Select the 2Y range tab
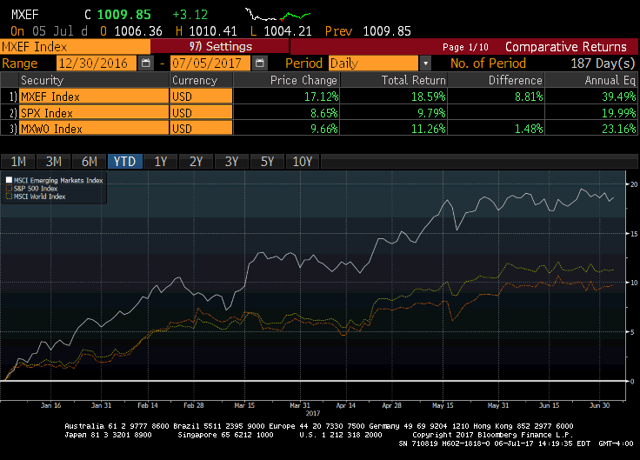This screenshot has height=460, width=640. (196, 162)
